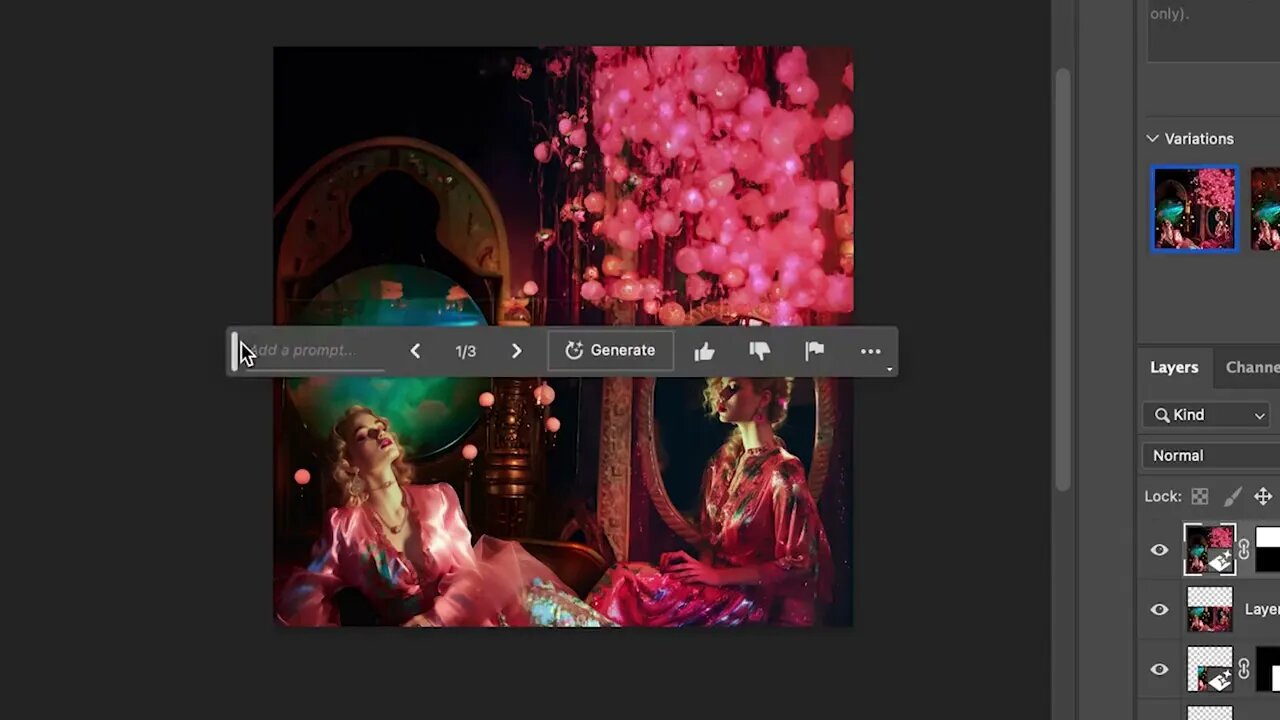The width and height of the screenshot is (1280, 720).
Task: Collapse the Variations section
Action: point(1153,139)
